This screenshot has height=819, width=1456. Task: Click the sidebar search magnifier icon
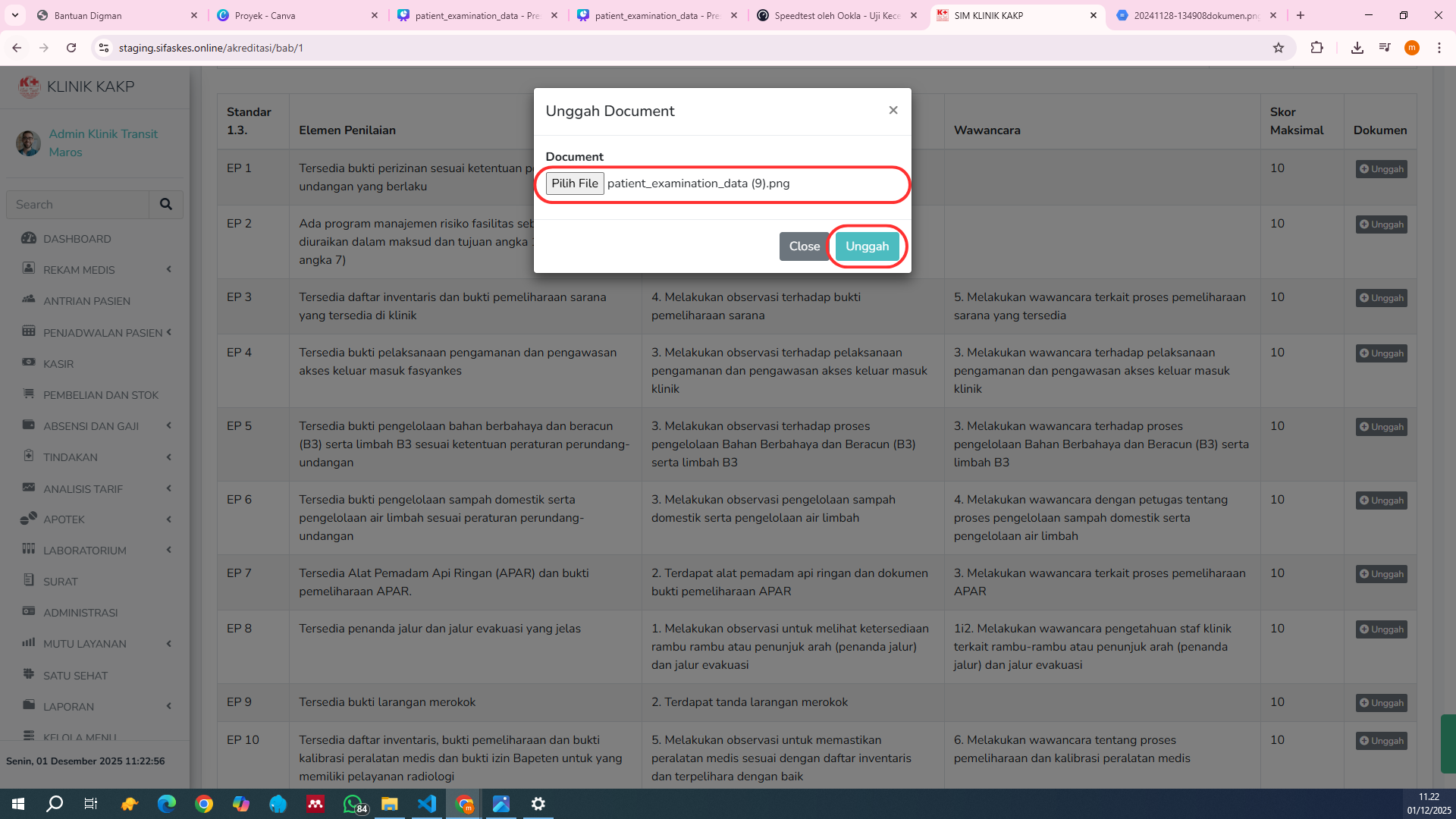click(165, 205)
